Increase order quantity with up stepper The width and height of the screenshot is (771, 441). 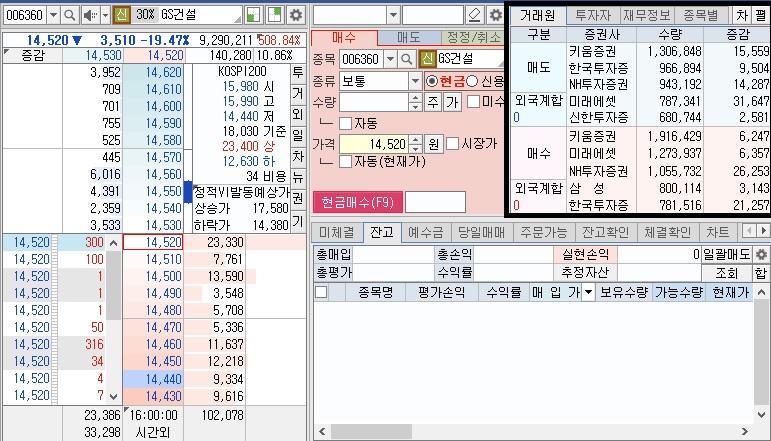click(x=415, y=98)
